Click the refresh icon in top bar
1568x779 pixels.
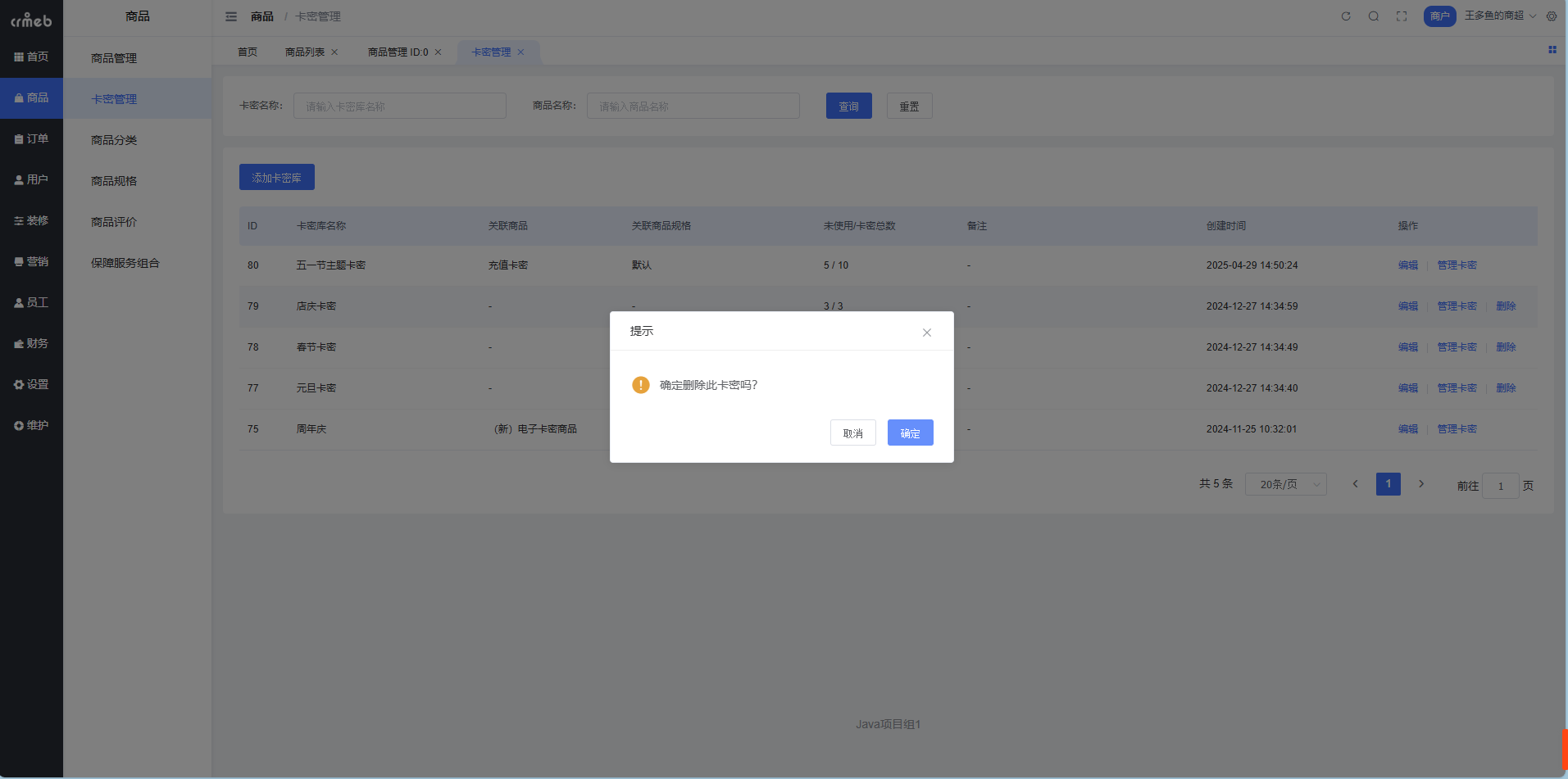click(x=1345, y=16)
